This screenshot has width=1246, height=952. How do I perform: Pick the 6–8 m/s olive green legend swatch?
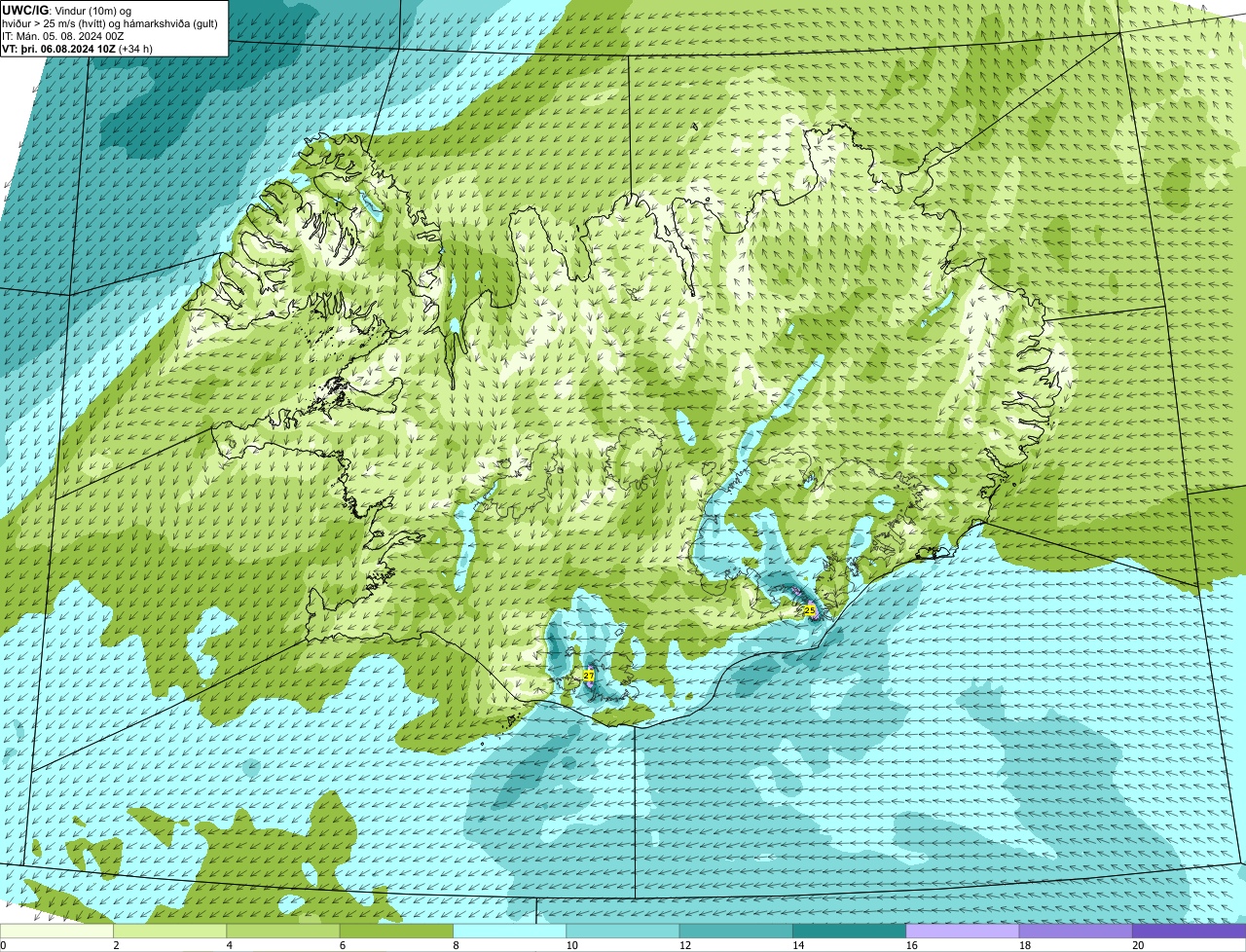coord(396,931)
